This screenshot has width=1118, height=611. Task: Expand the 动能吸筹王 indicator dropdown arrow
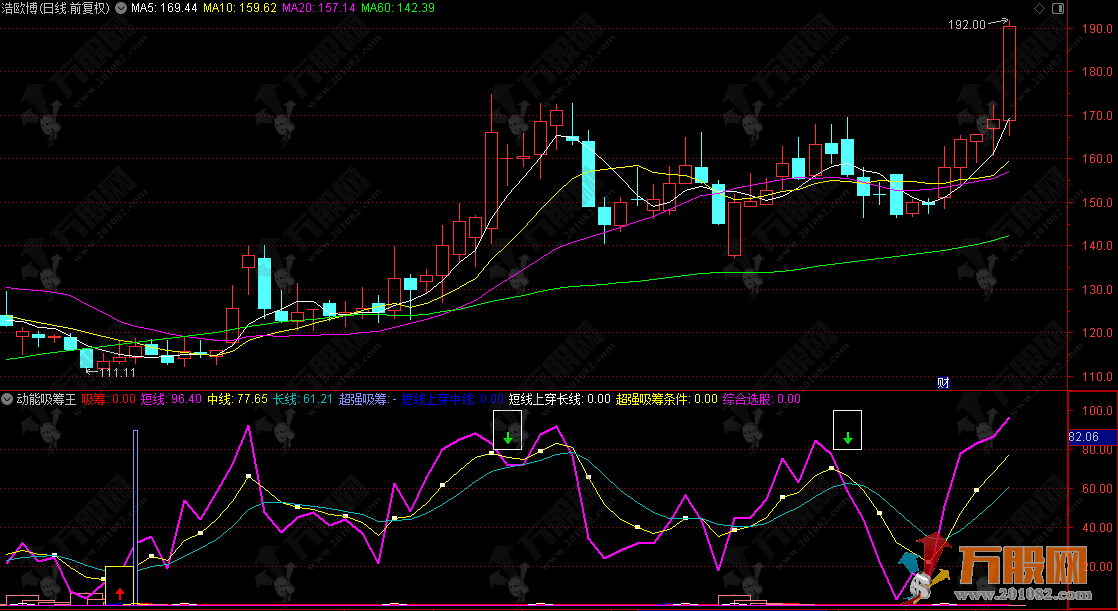point(8,399)
